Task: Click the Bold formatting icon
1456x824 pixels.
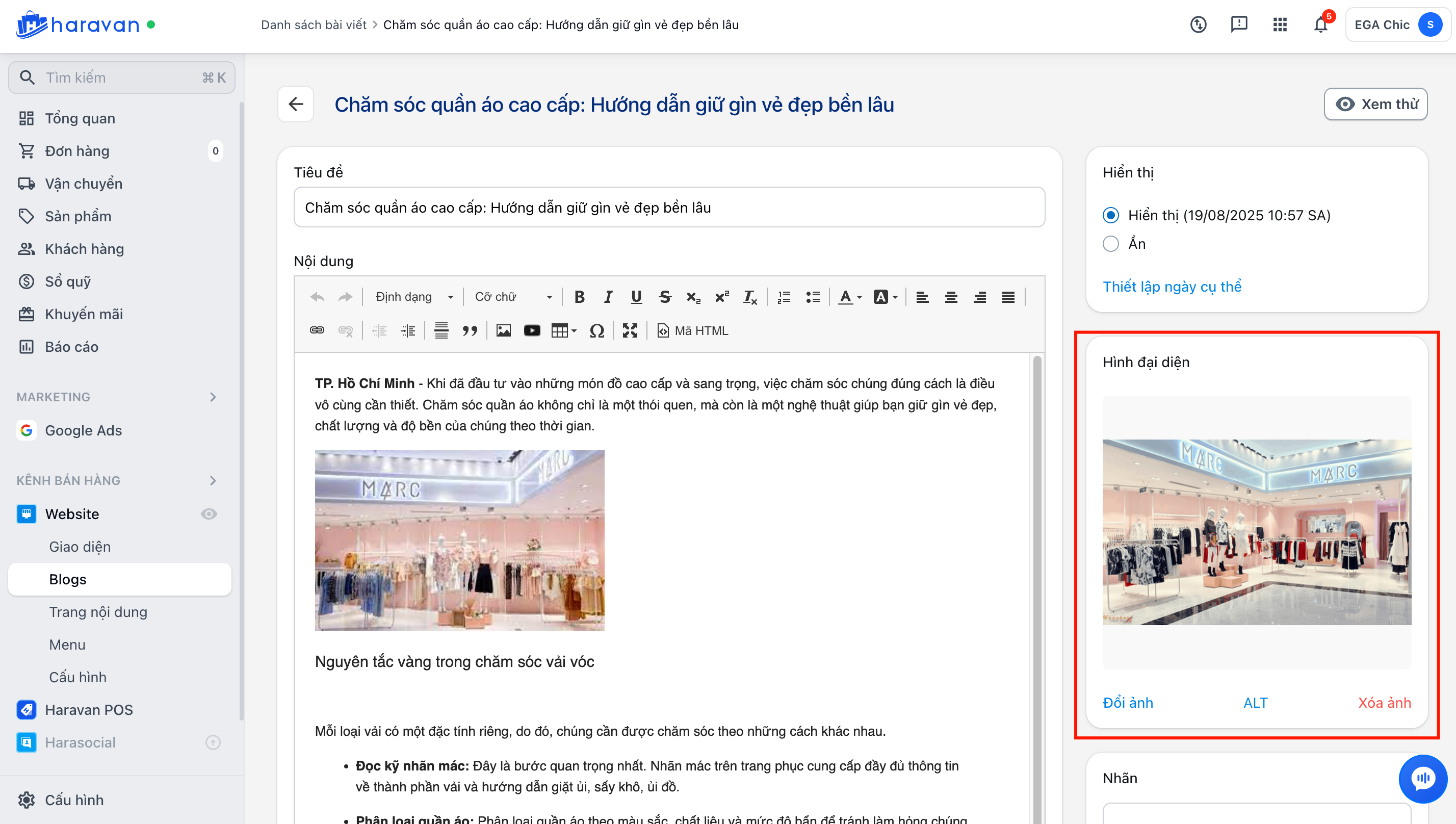Action: point(579,297)
